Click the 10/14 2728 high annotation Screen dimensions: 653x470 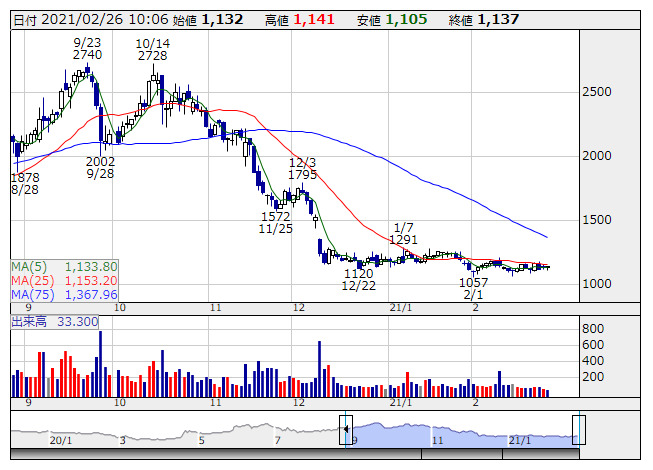coord(152,50)
